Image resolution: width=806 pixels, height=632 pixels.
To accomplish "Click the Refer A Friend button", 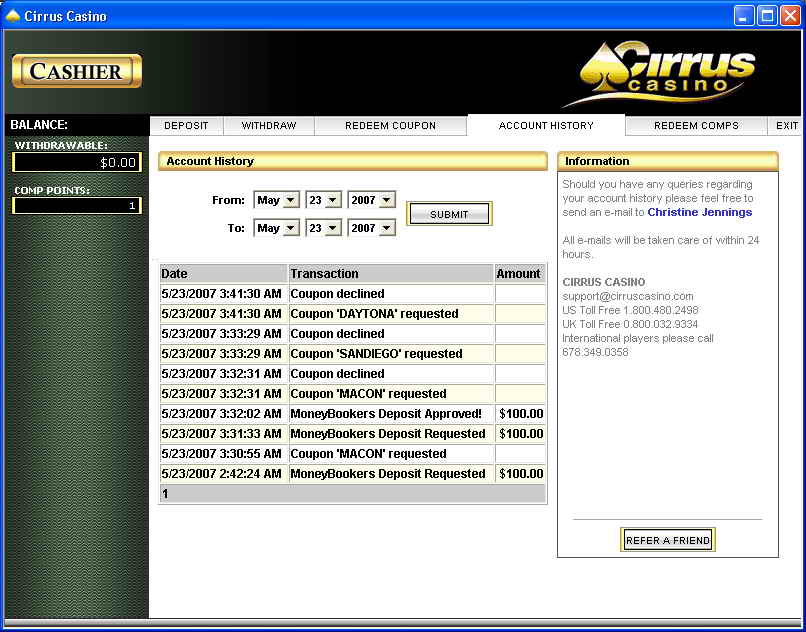I will click(x=668, y=540).
